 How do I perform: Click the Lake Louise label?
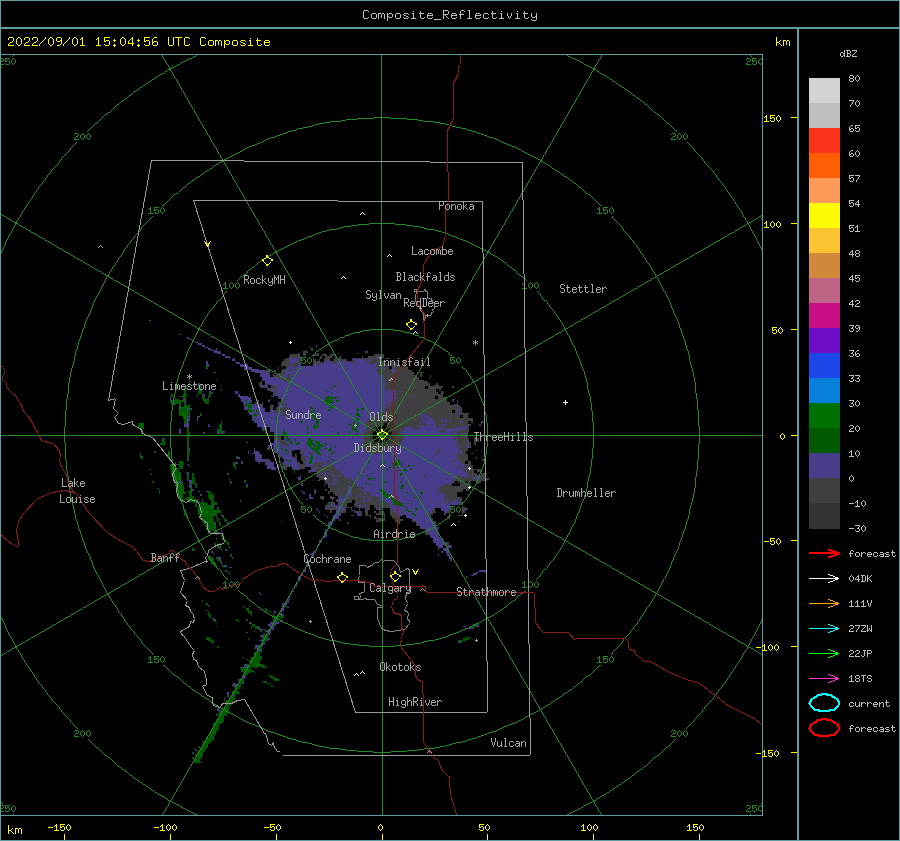(77, 491)
